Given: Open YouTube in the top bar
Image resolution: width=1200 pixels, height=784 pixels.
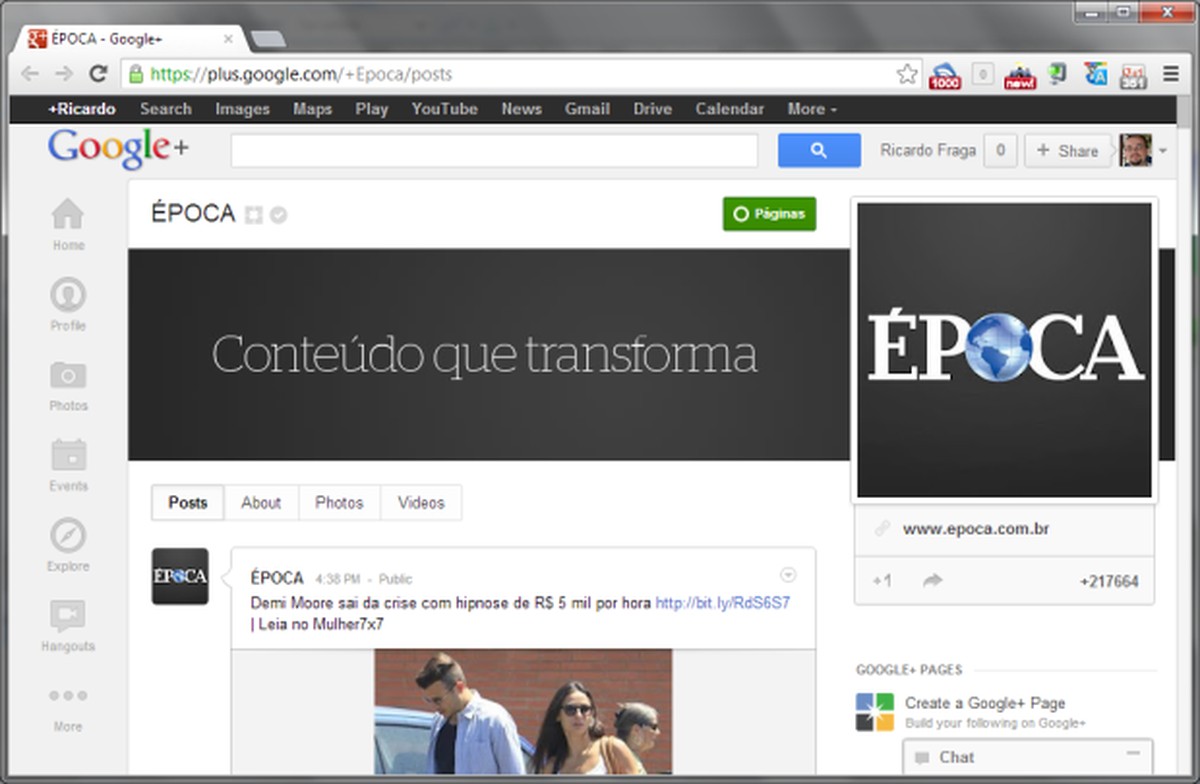Looking at the screenshot, I should click(x=444, y=109).
